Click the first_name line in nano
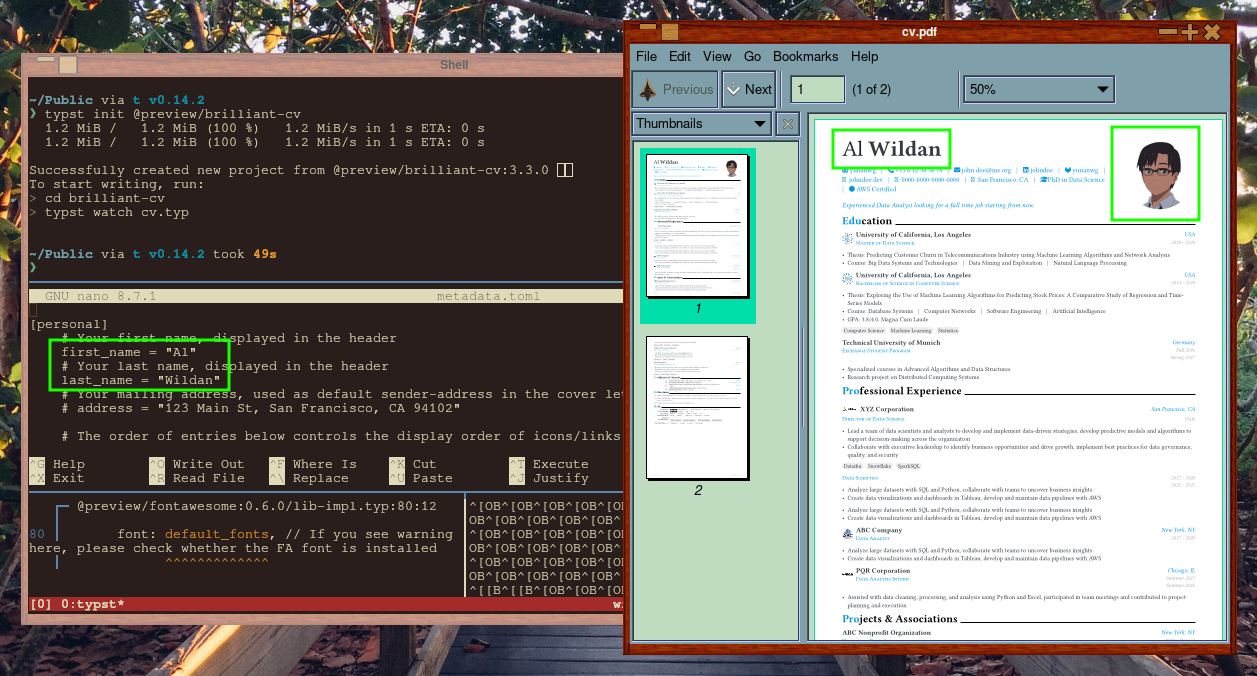This screenshot has width=1257, height=676. 129,352
